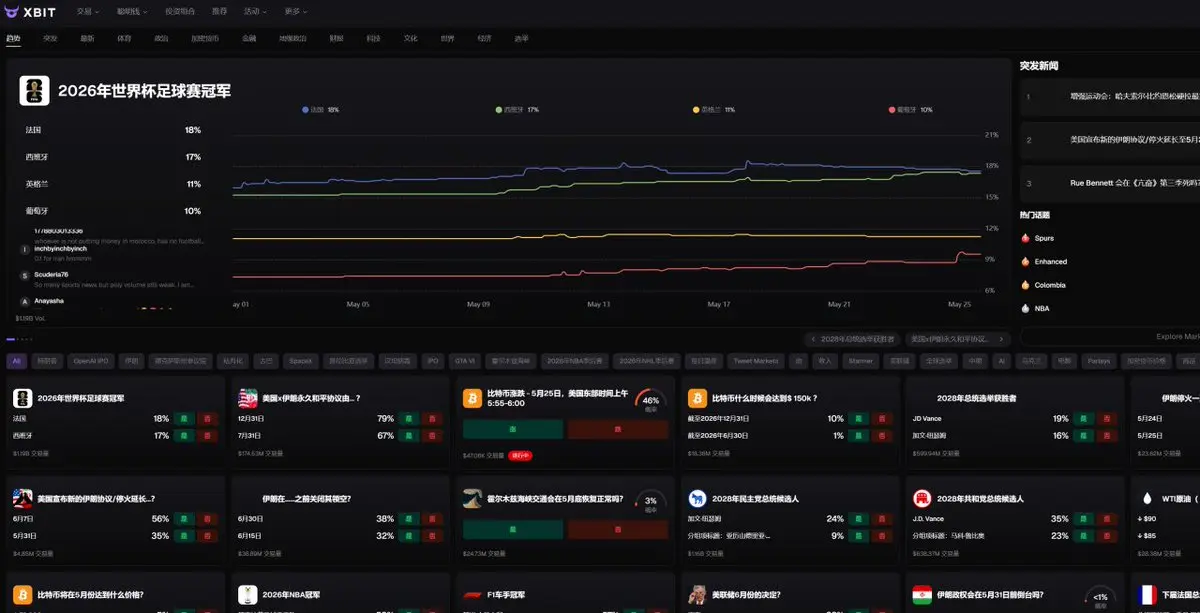Viewport: 1200px width, 613px height.
Task: Toggle the blue 18% series legend dot
Action: click(305, 109)
